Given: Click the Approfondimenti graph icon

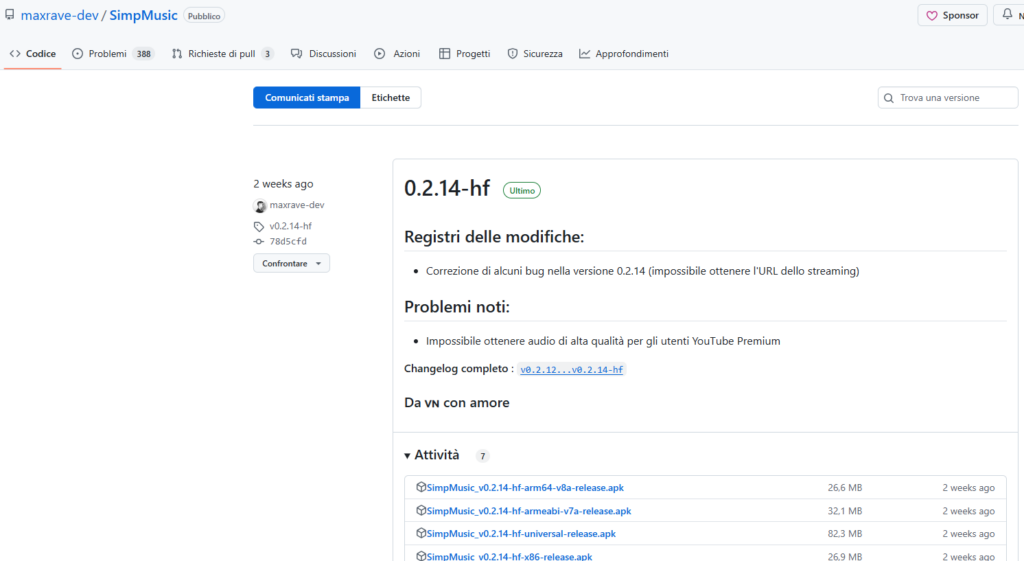Looking at the screenshot, I should click(584, 54).
